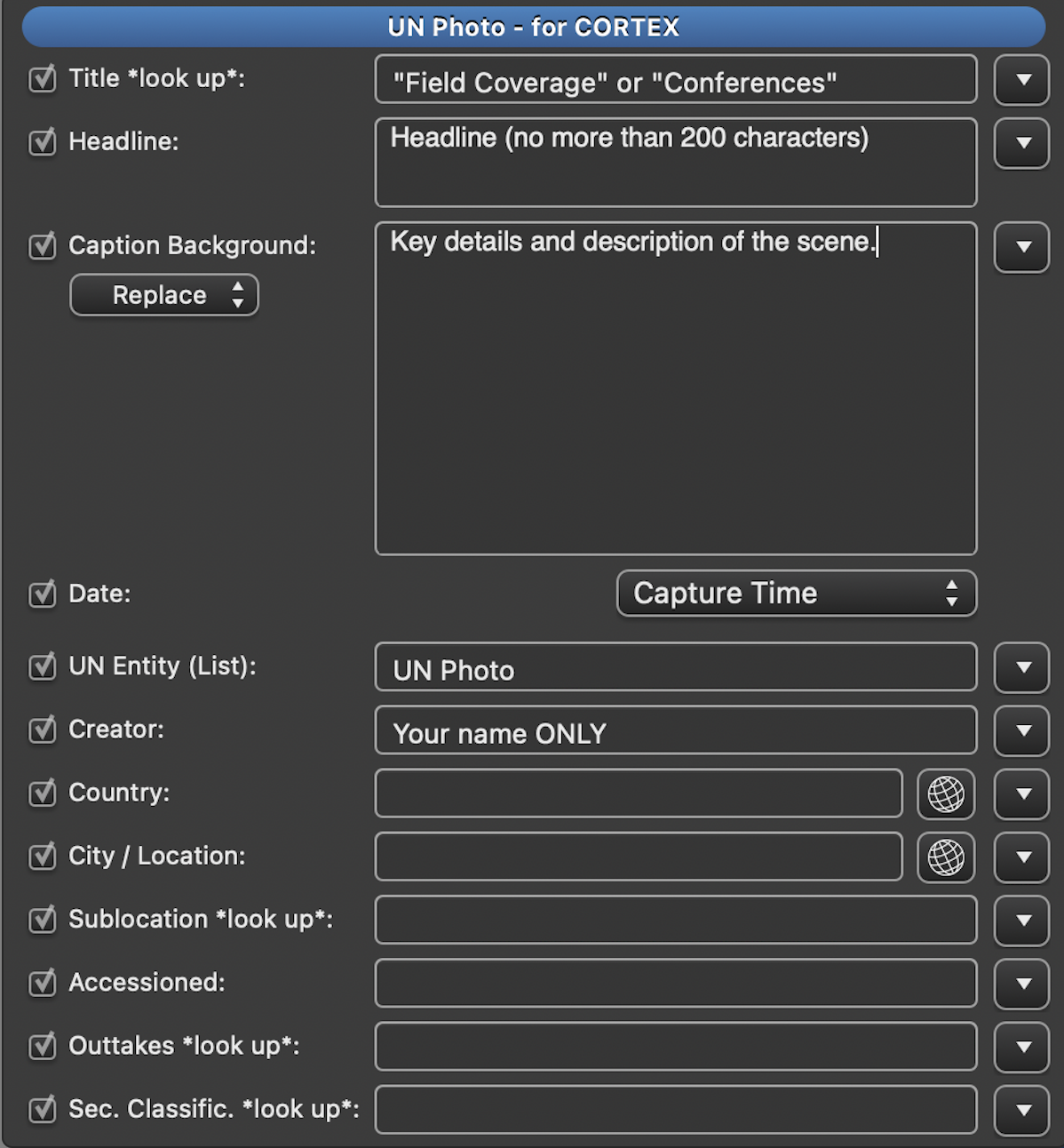Toggle the Headline checkbox
Viewport: 1064px width, 1148px height.
point(43,141)
